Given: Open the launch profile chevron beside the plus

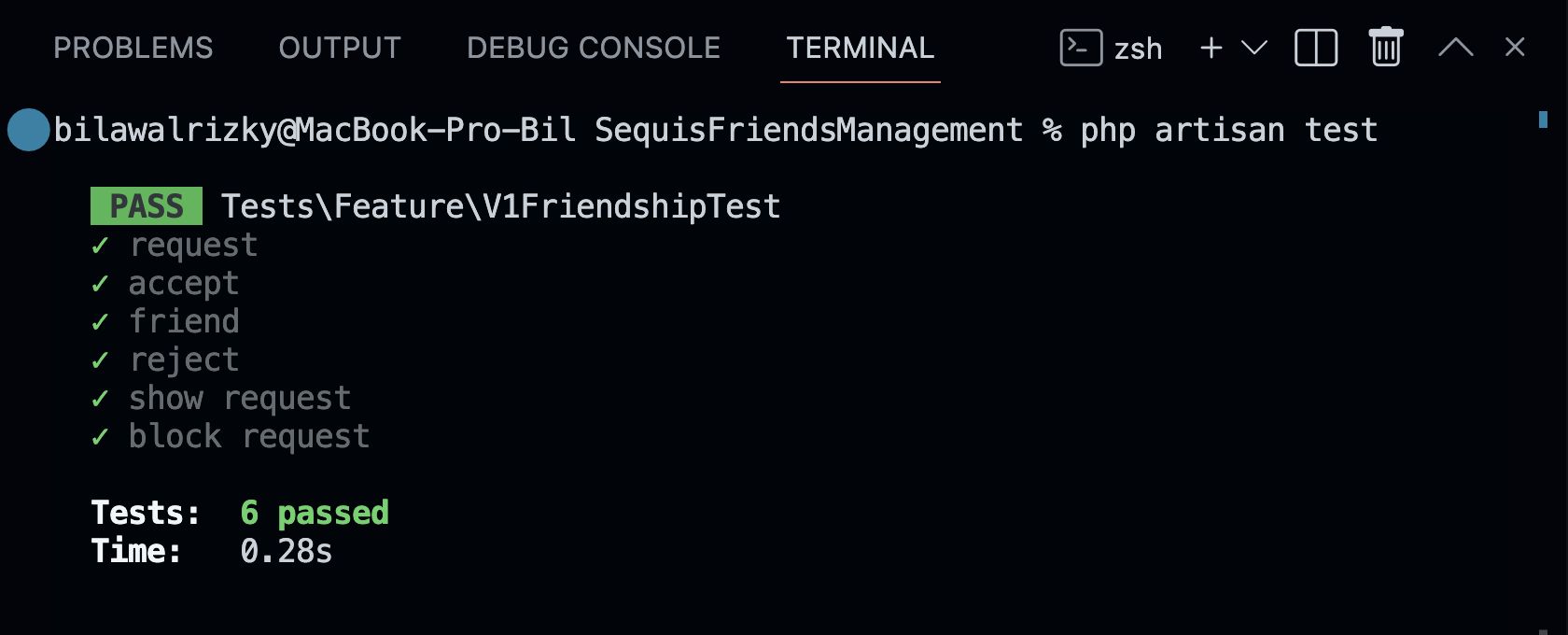Looking at the screenshot, I should [1253, 48].
